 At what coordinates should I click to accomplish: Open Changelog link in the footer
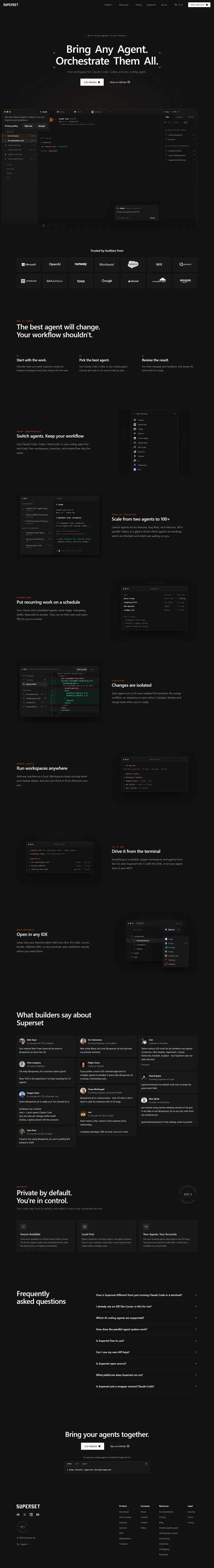coord(164,1549)
